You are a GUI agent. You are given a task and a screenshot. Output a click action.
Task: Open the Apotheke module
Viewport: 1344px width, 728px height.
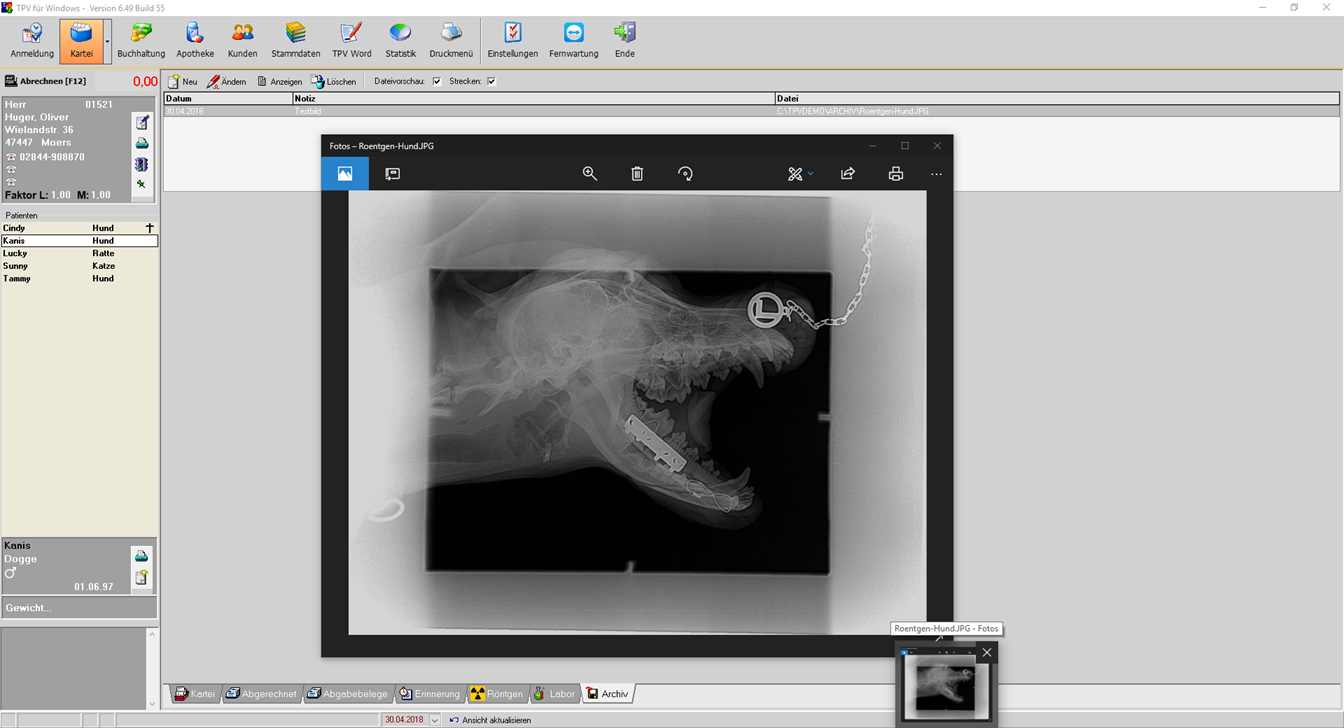(x=195, y=41)
